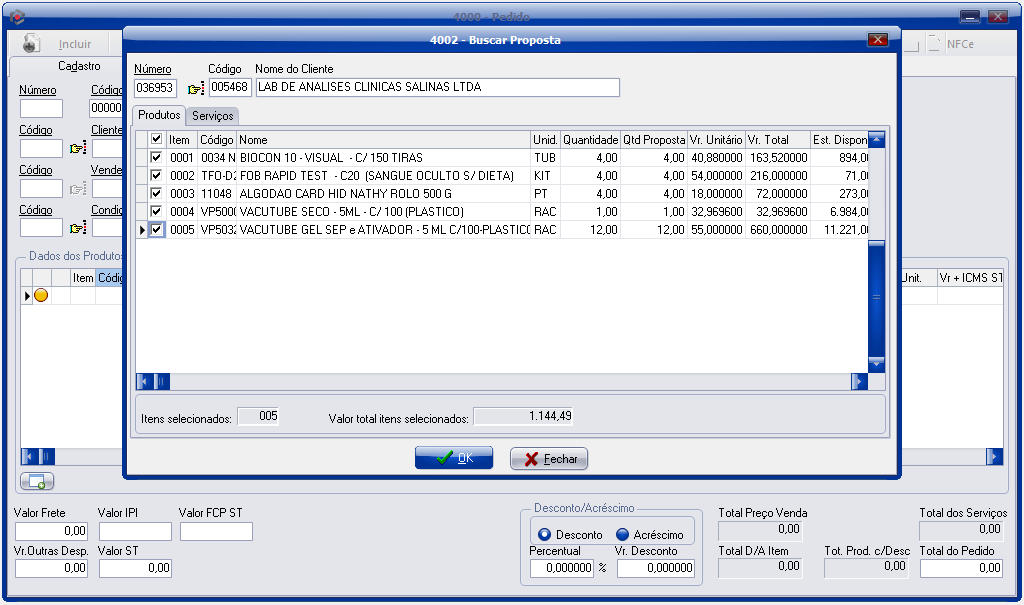Image resolution: width=1024 pixels, height=605 pixels.
Task: Select the Produtos tab
Action: pos(159,115)
